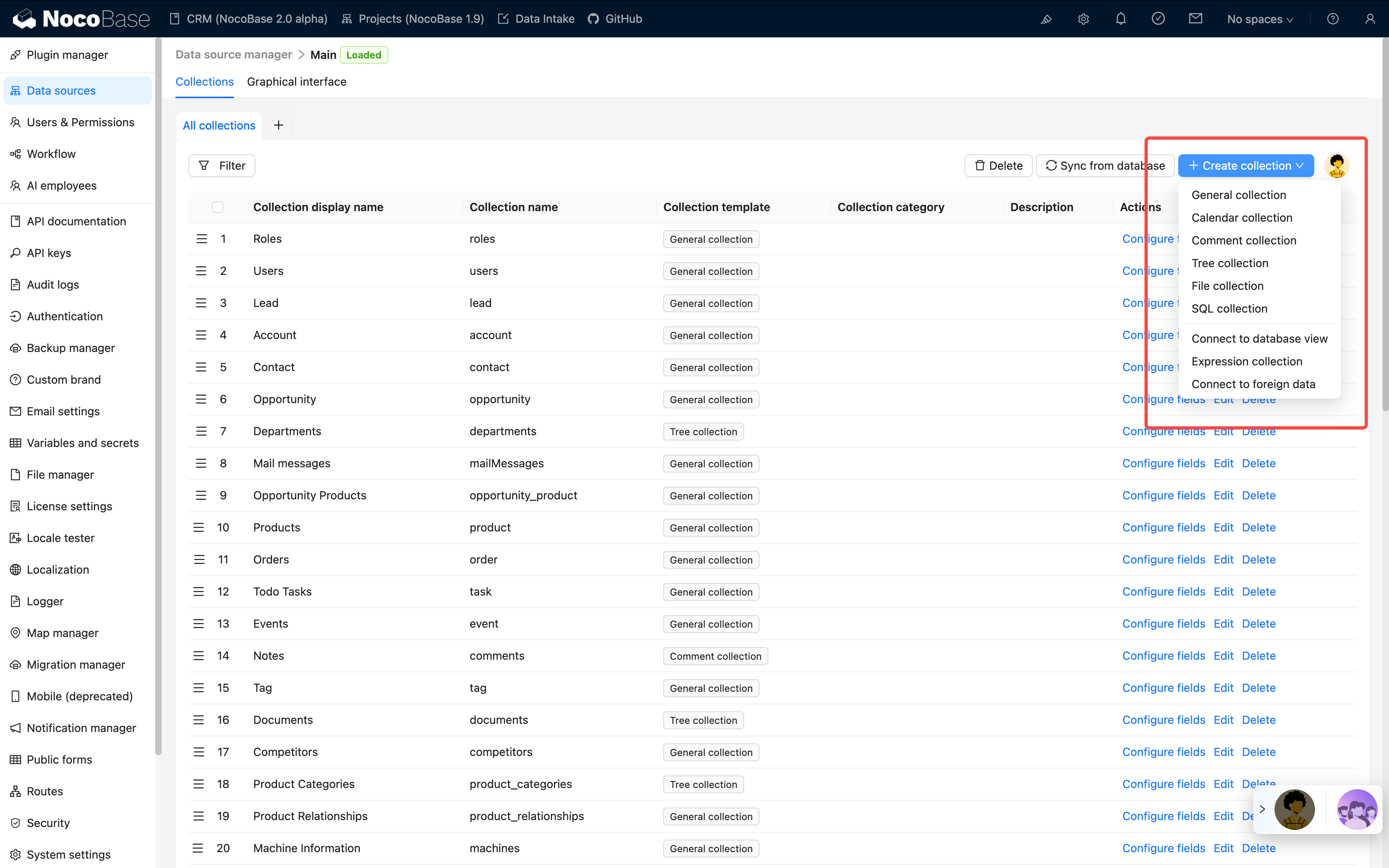Open Workflow from the sidebar
The image size is (1389, 868).
[x=51, y=154]
